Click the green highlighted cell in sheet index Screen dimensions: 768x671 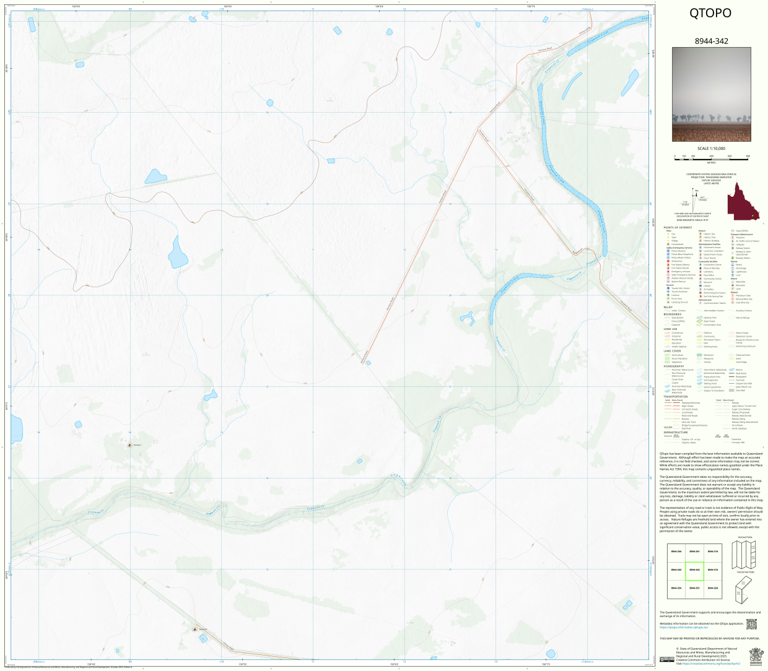click(694, 571)
